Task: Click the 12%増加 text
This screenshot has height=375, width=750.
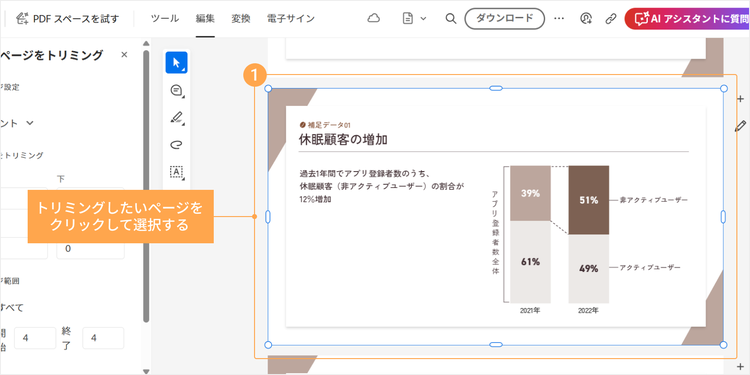Action: click(315, 199)
